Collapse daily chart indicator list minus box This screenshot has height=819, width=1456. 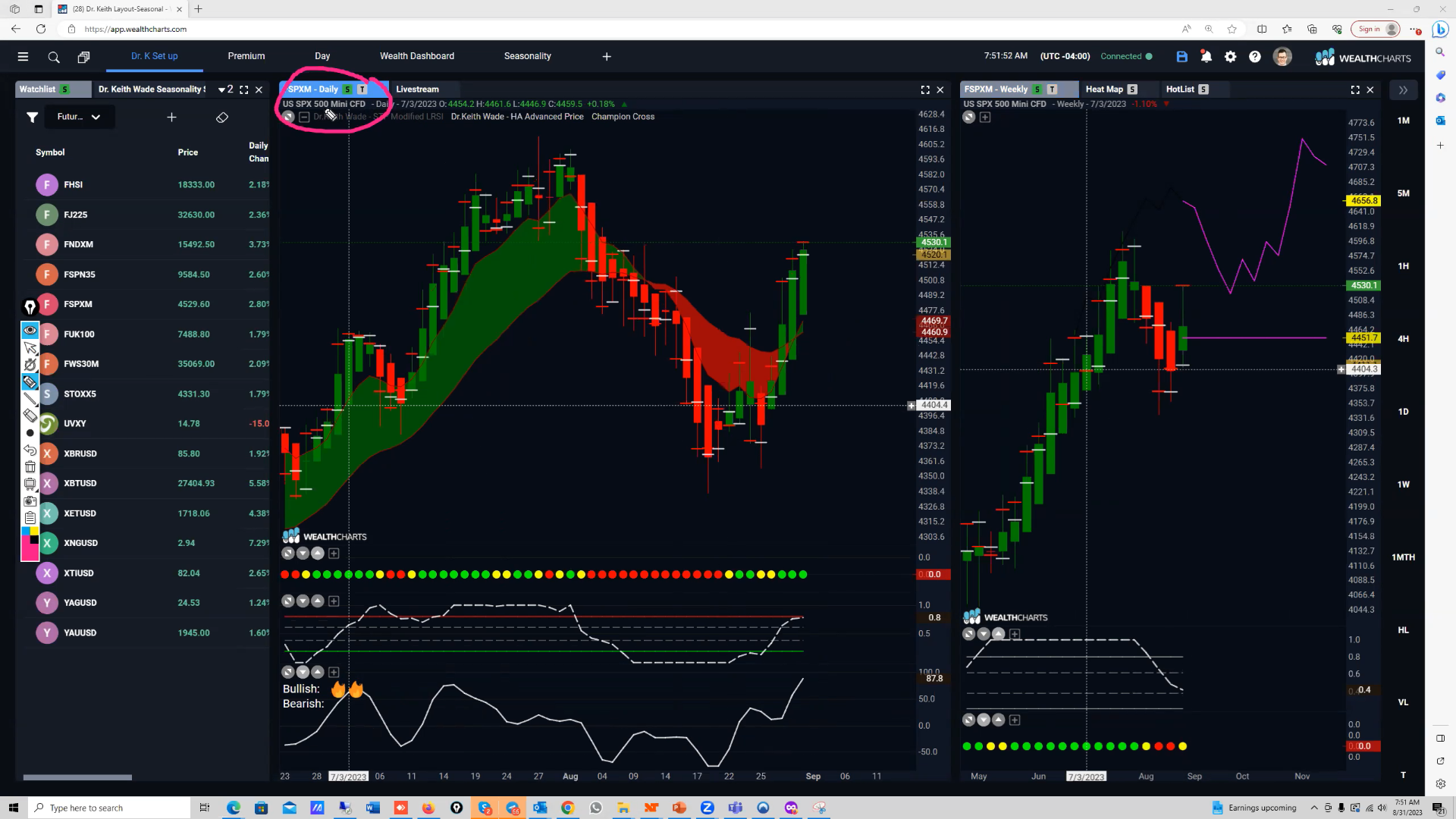pos(304,117)
